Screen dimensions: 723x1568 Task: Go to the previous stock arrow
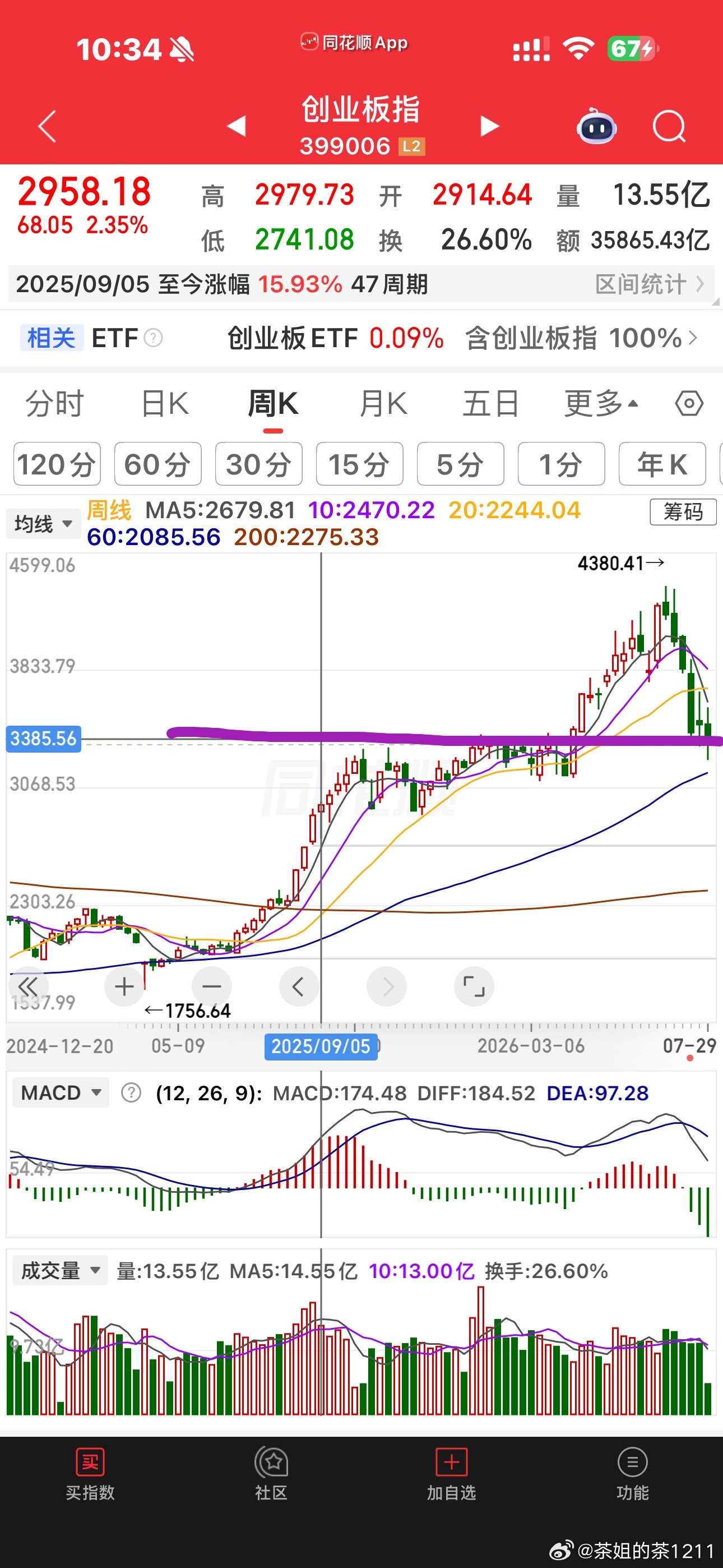[236, 126]
